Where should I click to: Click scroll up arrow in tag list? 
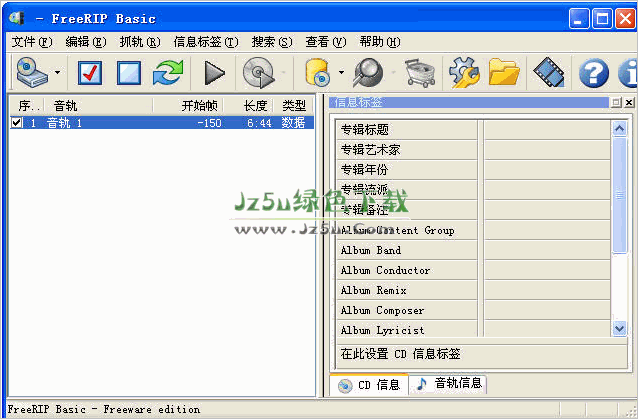coord(619,129)
